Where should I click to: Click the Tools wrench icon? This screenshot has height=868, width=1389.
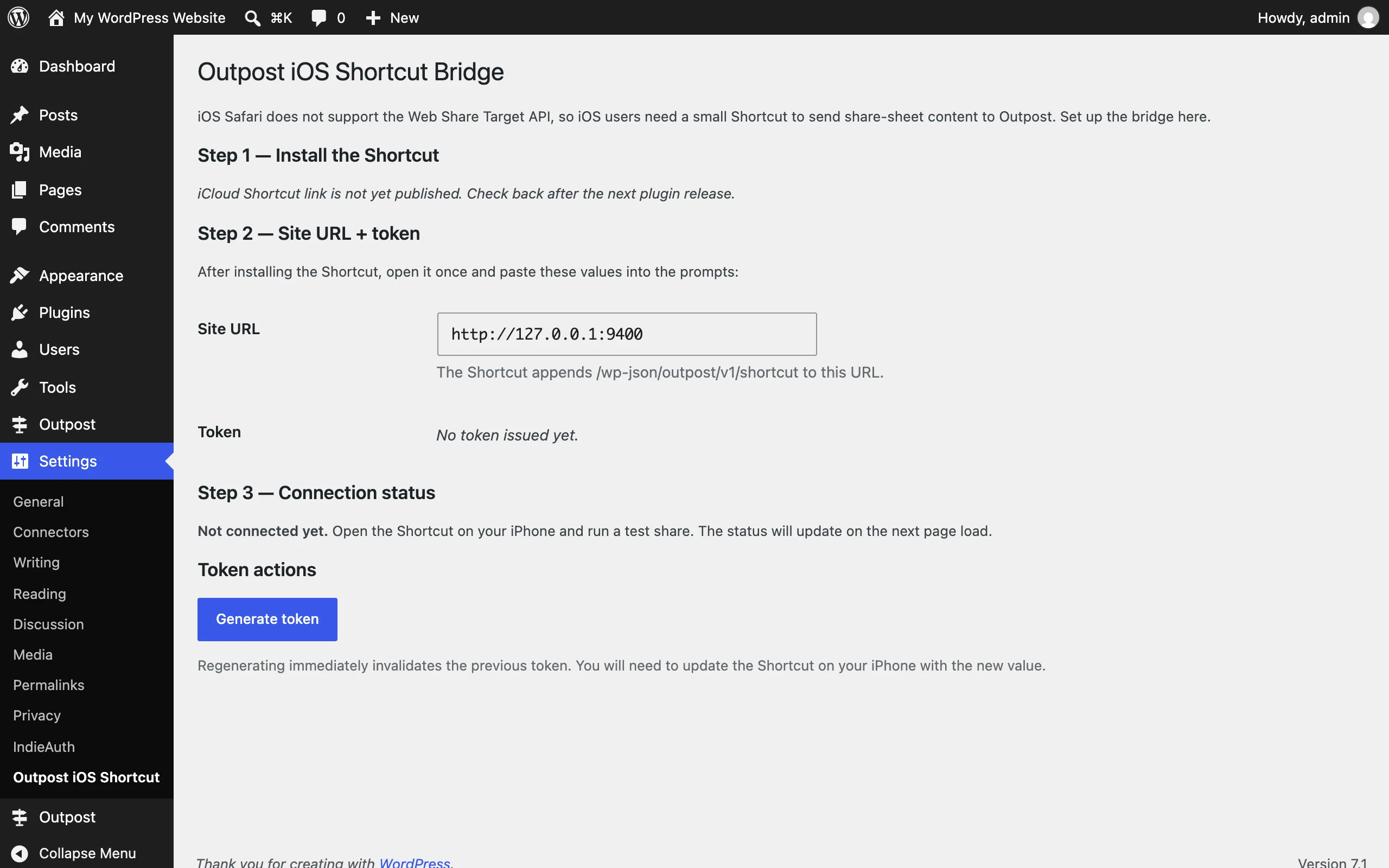(20, 387)
